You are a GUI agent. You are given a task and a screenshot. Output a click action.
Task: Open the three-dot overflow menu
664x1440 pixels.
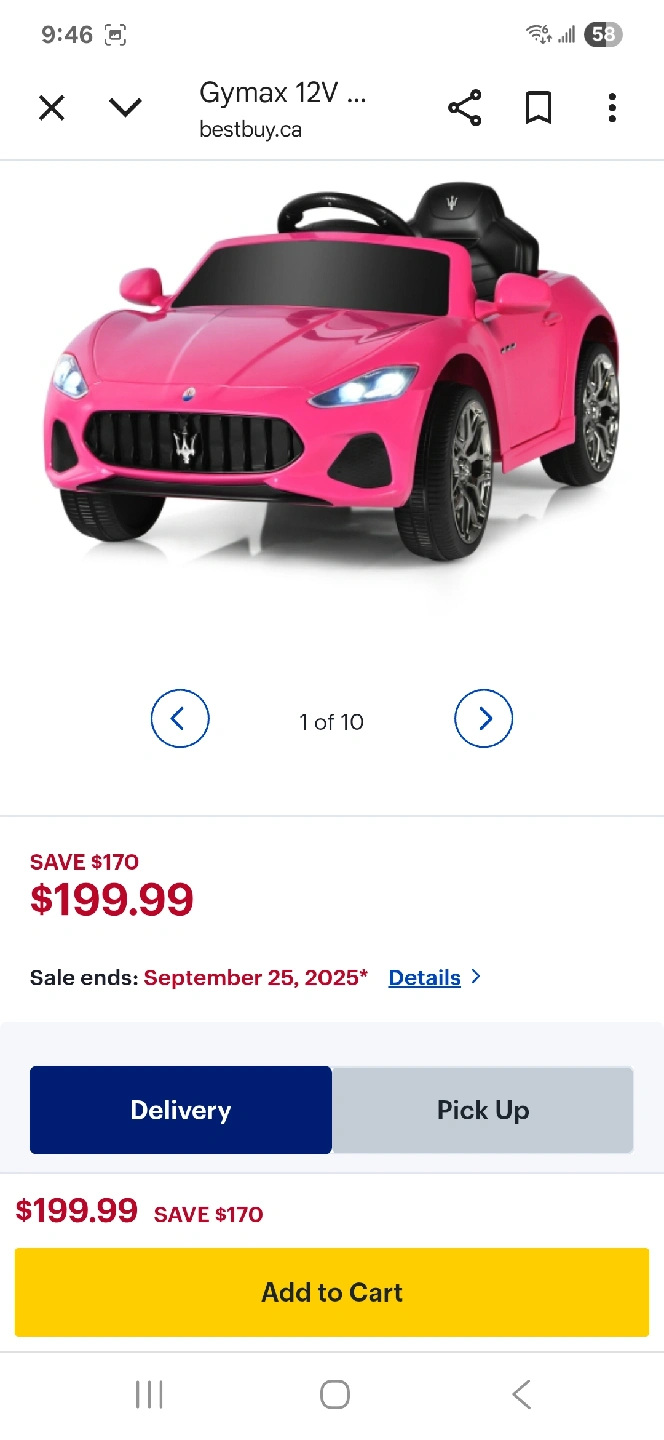click(612, 108)
